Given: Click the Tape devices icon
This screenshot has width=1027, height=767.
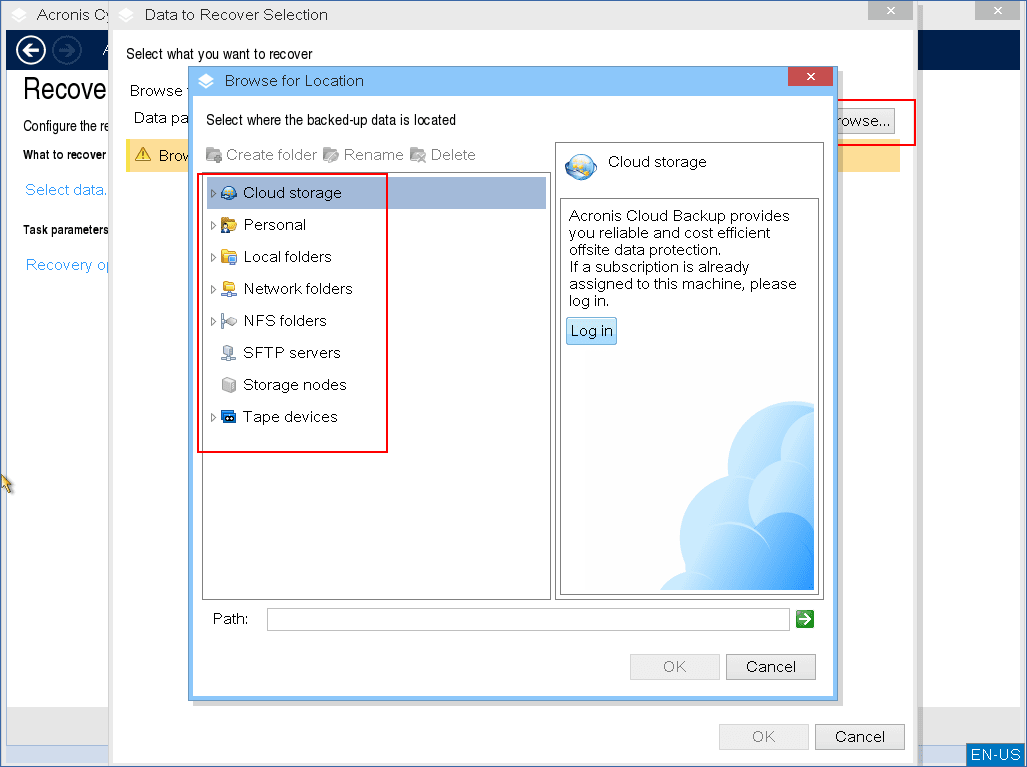Looking at the screenshot, I should pos(229,417).
